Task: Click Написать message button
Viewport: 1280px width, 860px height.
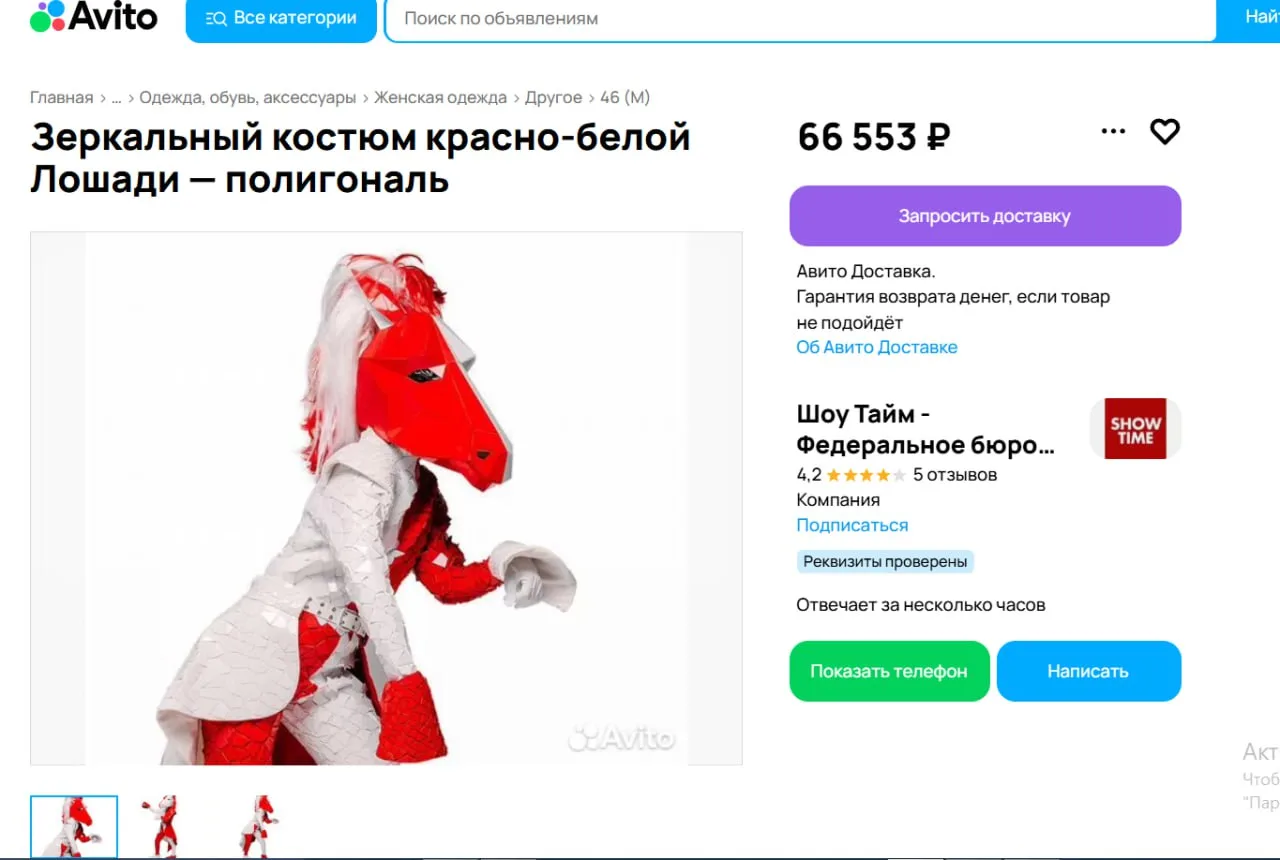Action: pos(1088,671)
